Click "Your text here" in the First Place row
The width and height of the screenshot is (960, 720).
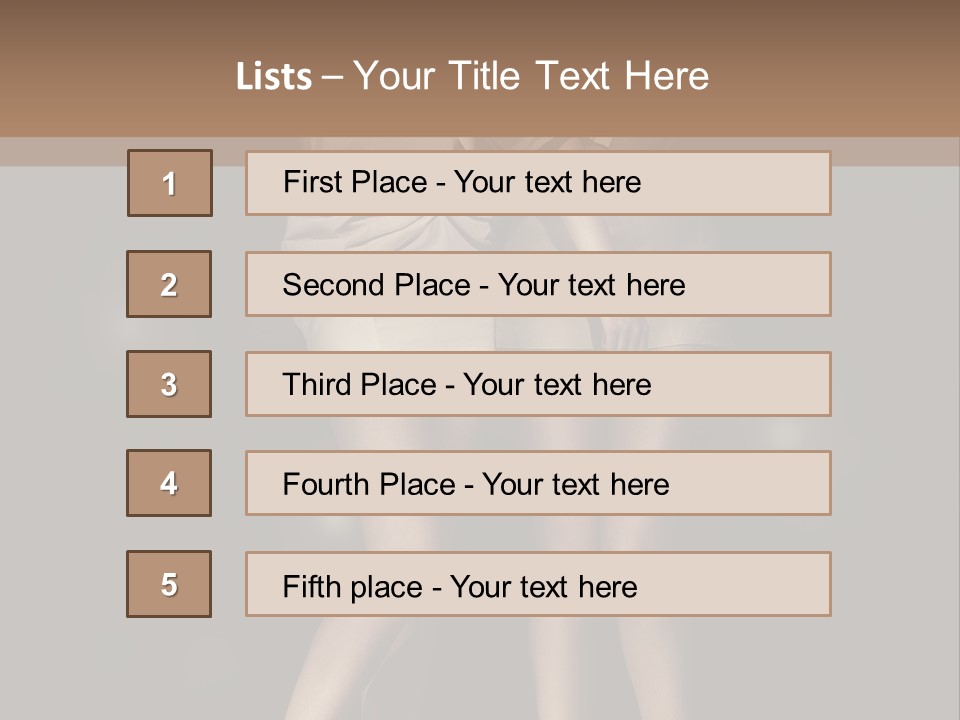click(x=547, y=182)
